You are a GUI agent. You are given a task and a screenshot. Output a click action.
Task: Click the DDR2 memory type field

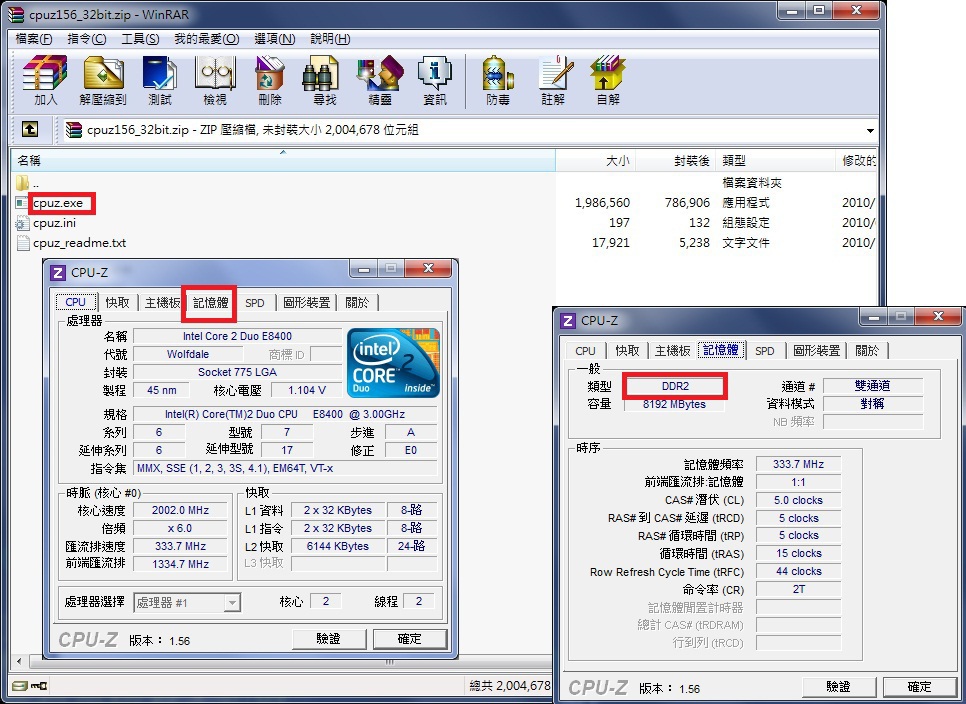(x=675, y=386)
